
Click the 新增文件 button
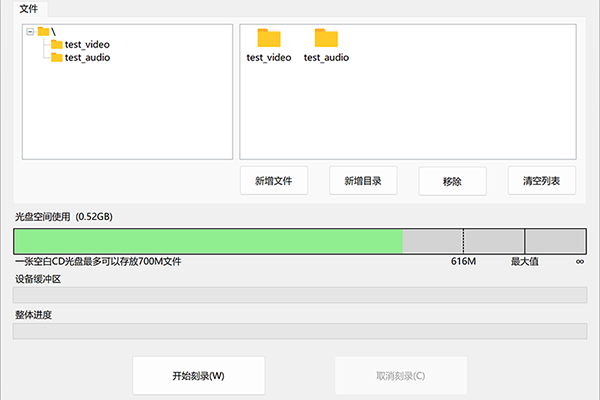(x=274, y=181)
